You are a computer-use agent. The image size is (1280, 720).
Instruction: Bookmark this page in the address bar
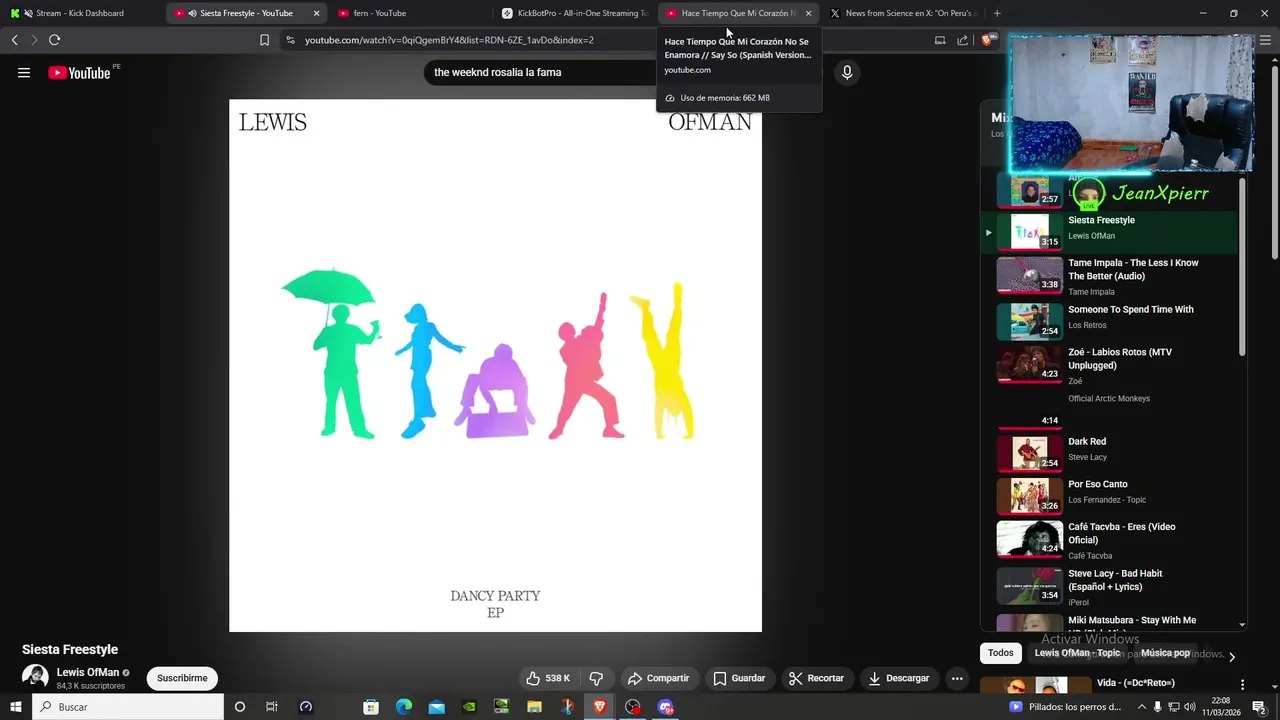[264, 40]
